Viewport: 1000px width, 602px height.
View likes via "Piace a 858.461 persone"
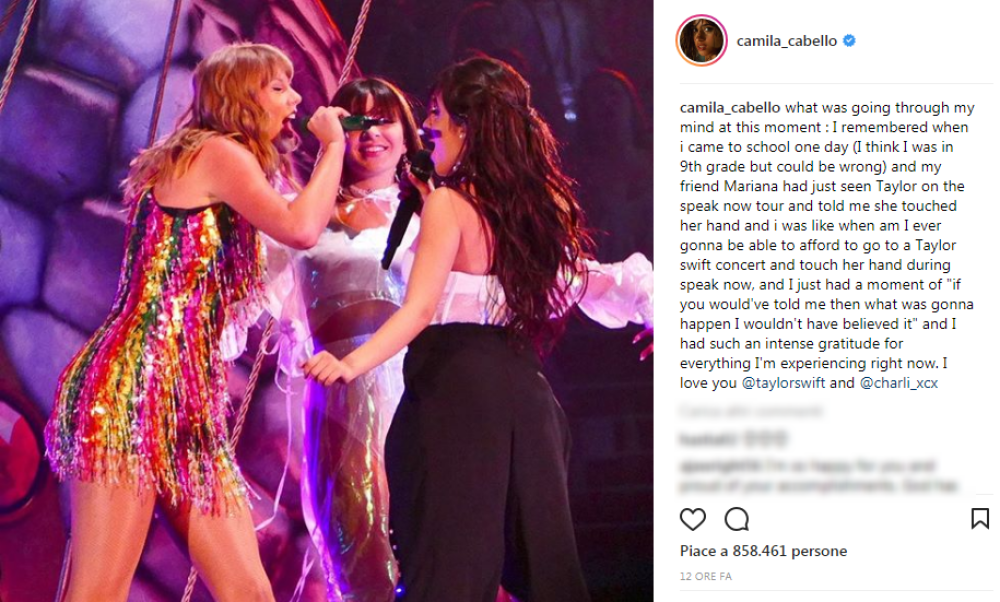tap(763, 551)
